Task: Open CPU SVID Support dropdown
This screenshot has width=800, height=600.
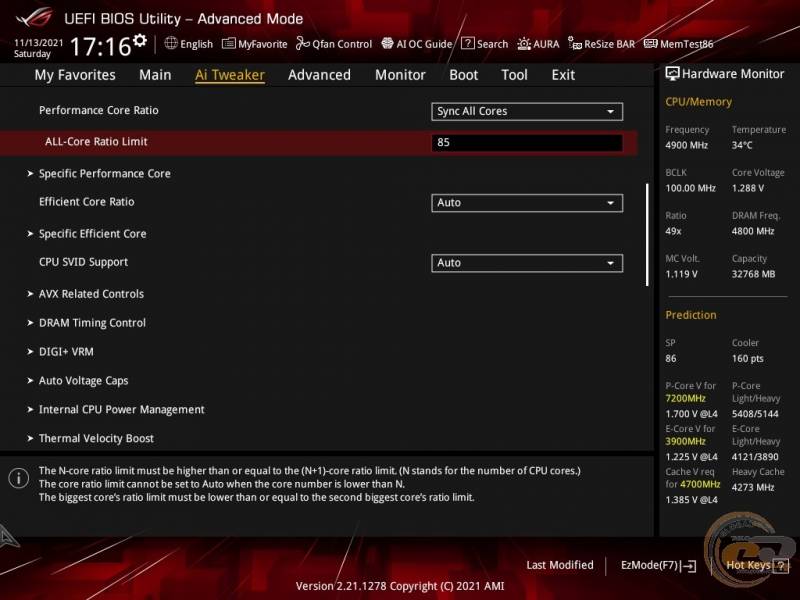Action: (x=527, y=263)
